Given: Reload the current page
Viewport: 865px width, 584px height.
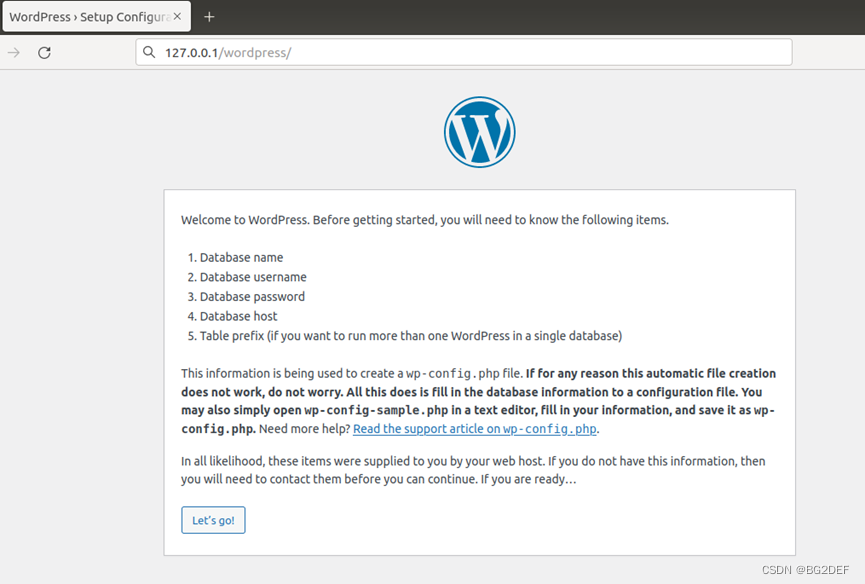Looking at the screenshot, I should click(x=44, y=53).
